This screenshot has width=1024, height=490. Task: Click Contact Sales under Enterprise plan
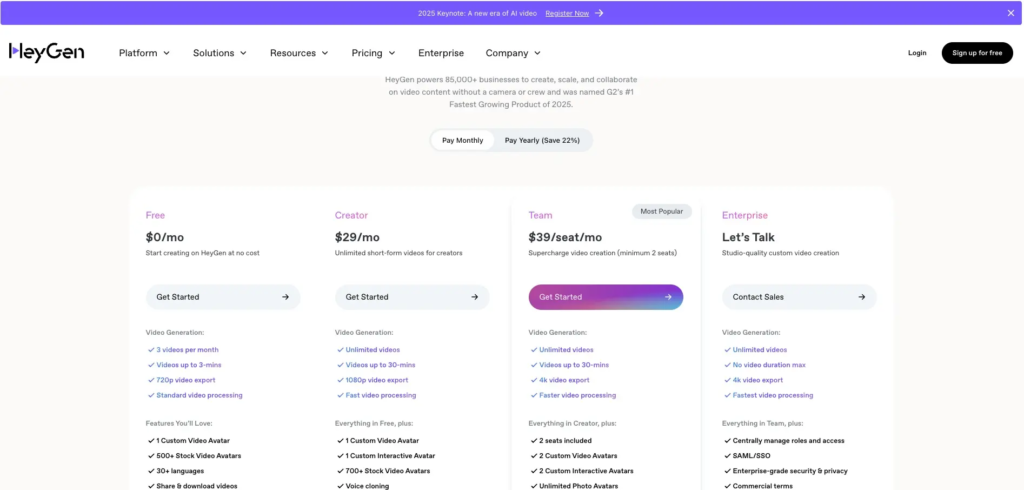(x=799, y=297)
